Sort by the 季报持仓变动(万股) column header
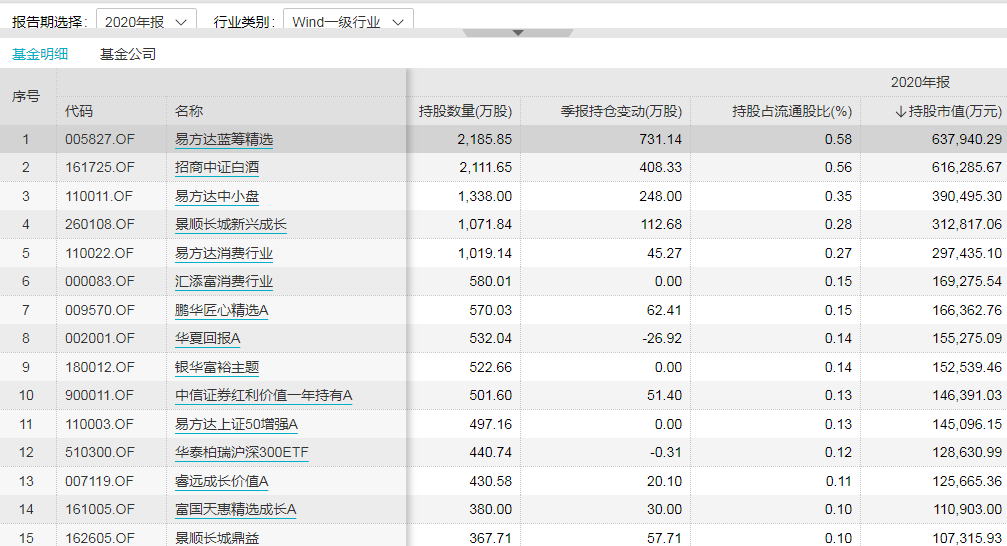The image size is (1007, 546). [621, 111]
